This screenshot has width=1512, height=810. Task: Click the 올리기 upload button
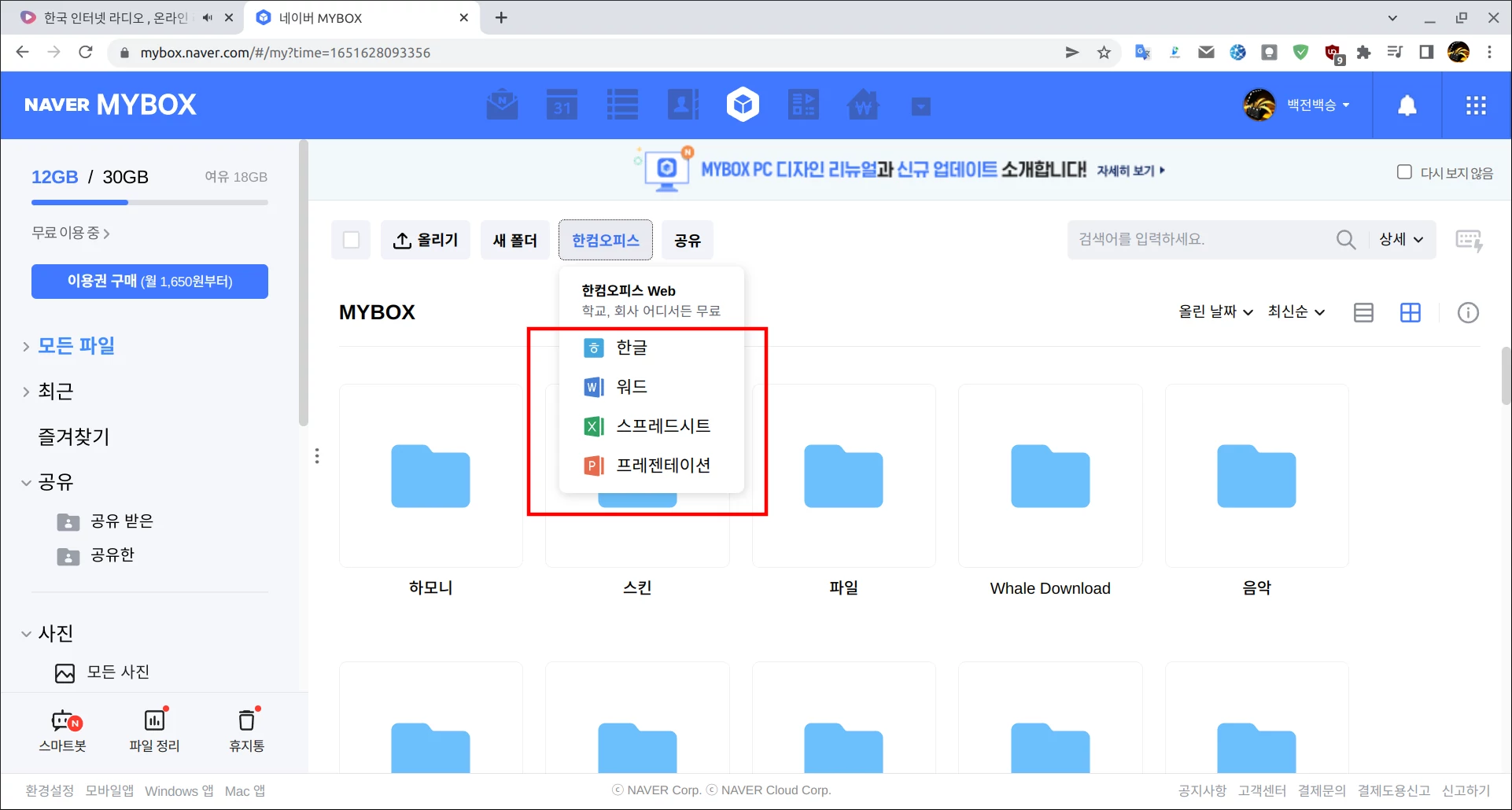point(426,240)
